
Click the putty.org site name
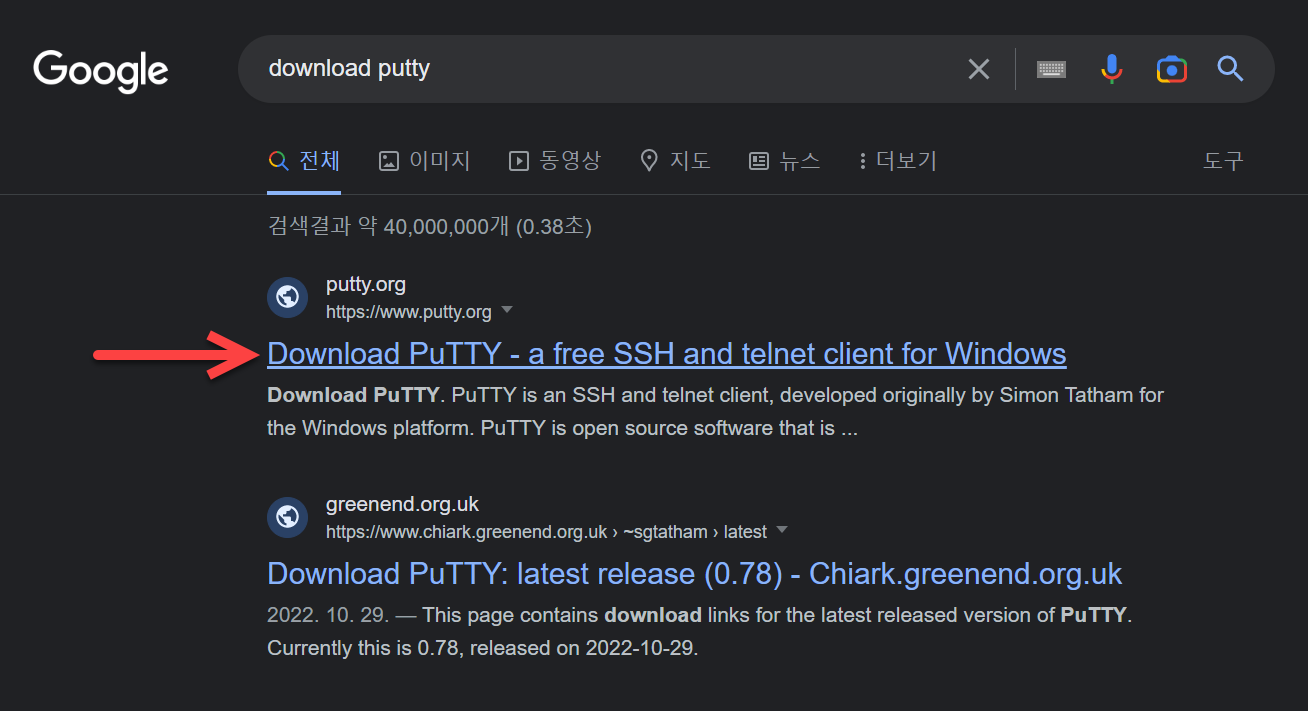point(366,285)
